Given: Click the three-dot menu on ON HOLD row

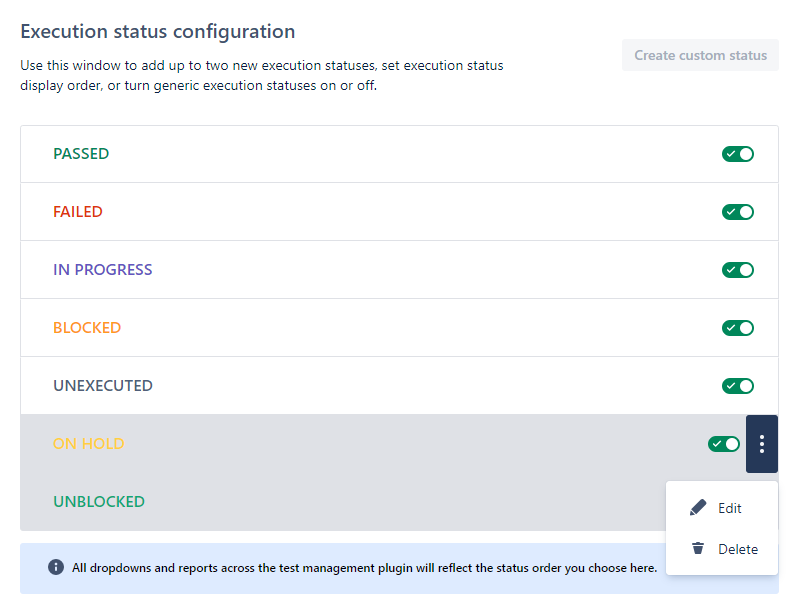Looking at the screenshot, I should pos(762,444).
